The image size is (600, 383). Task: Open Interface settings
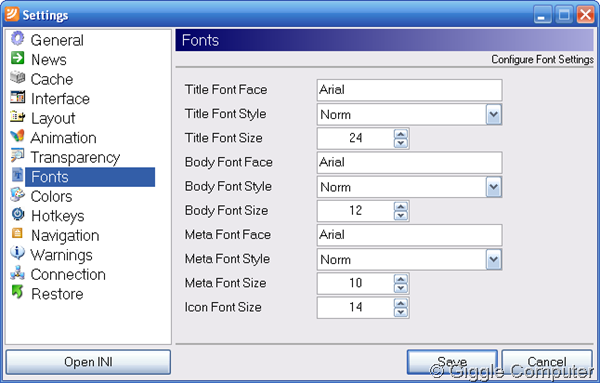coord(60,99)
